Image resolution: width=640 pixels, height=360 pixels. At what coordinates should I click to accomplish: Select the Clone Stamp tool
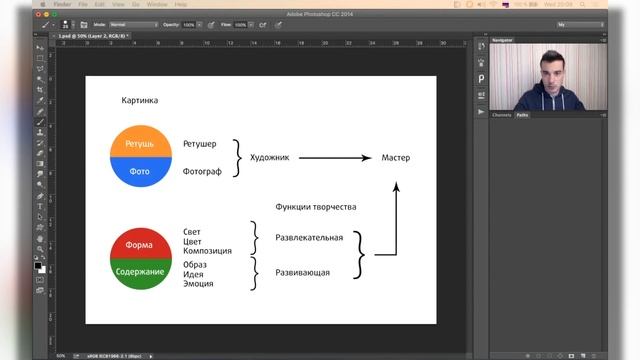pos(40,132)
